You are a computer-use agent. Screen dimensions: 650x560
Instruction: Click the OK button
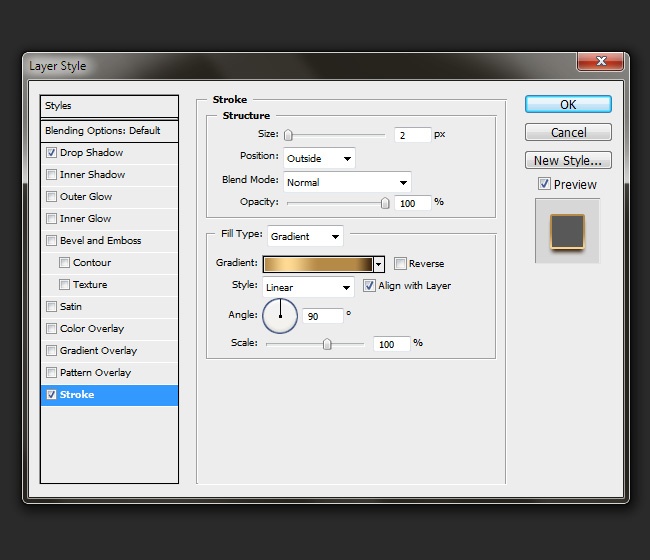click(568, 104)
